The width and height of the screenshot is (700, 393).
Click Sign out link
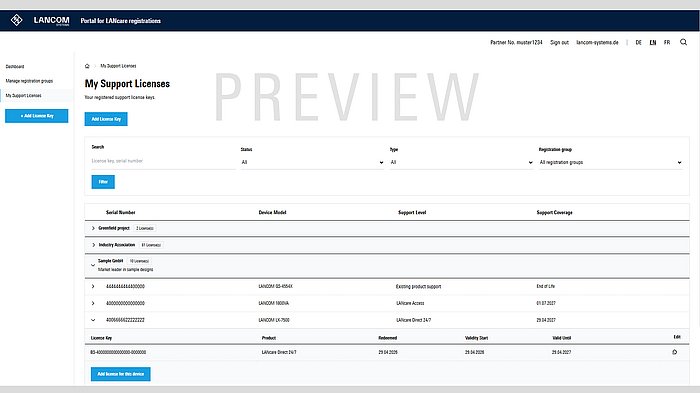[559, 42]
